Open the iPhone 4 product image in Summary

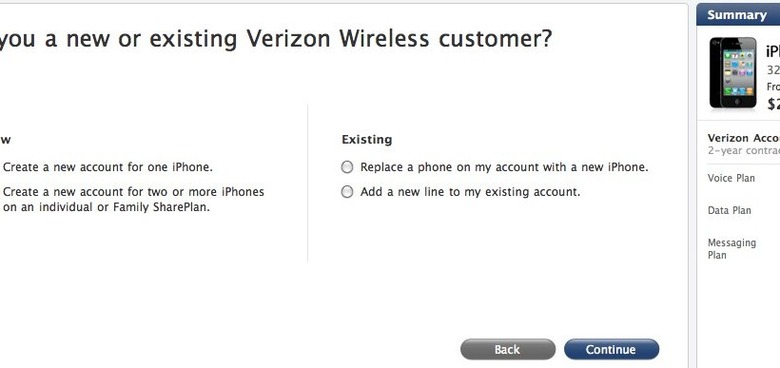(733, 73)
